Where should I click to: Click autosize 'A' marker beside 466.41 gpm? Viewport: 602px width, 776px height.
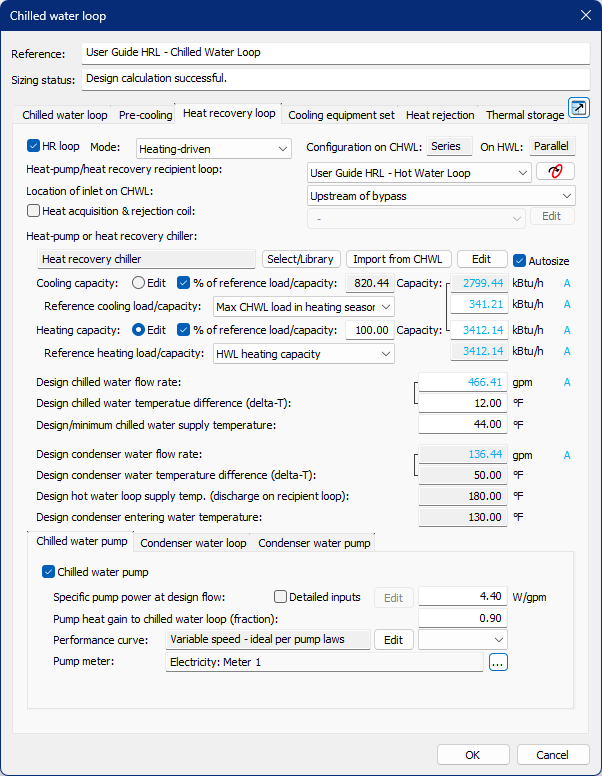(x=567, y=382)
